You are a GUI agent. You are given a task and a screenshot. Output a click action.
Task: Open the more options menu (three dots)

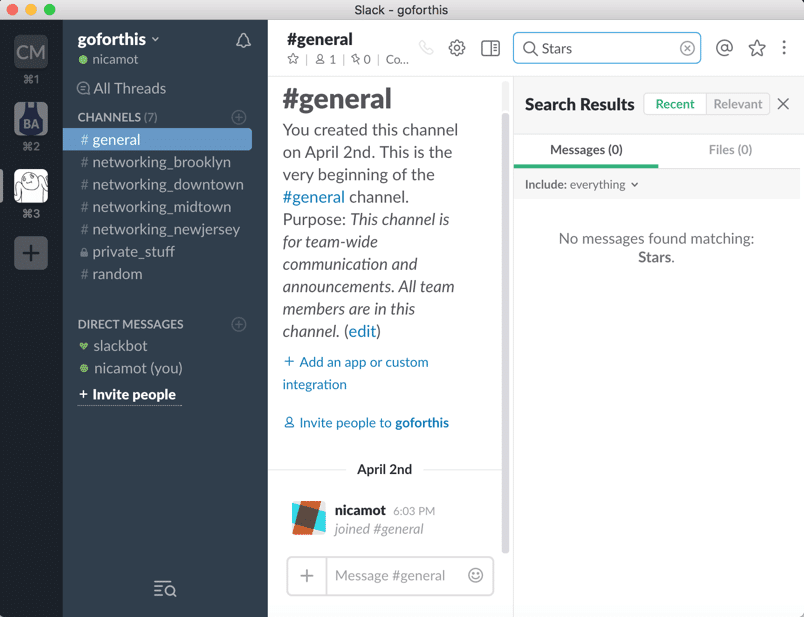coord(784,48)
